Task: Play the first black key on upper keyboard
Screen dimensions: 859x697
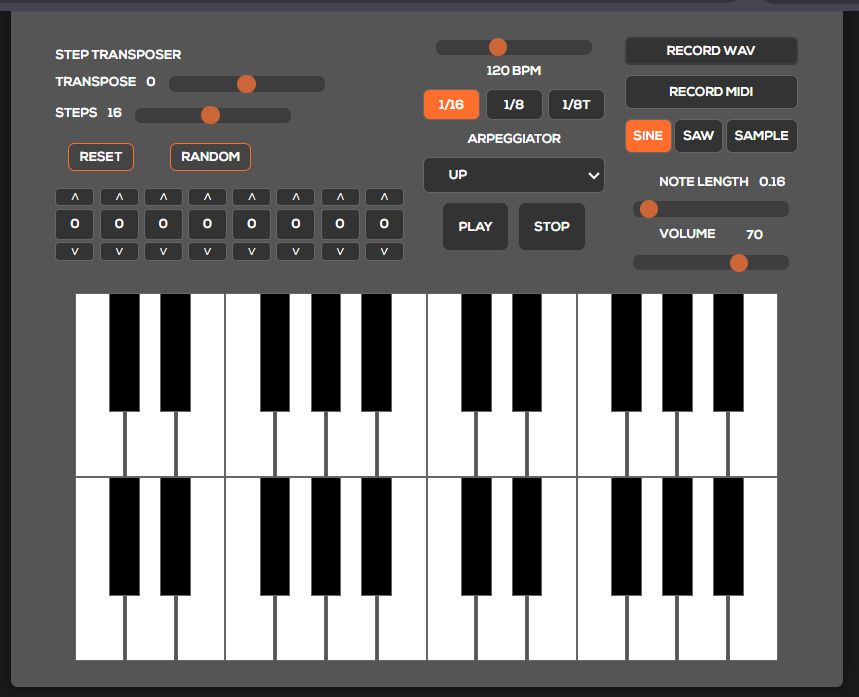Action: [124, 352]
